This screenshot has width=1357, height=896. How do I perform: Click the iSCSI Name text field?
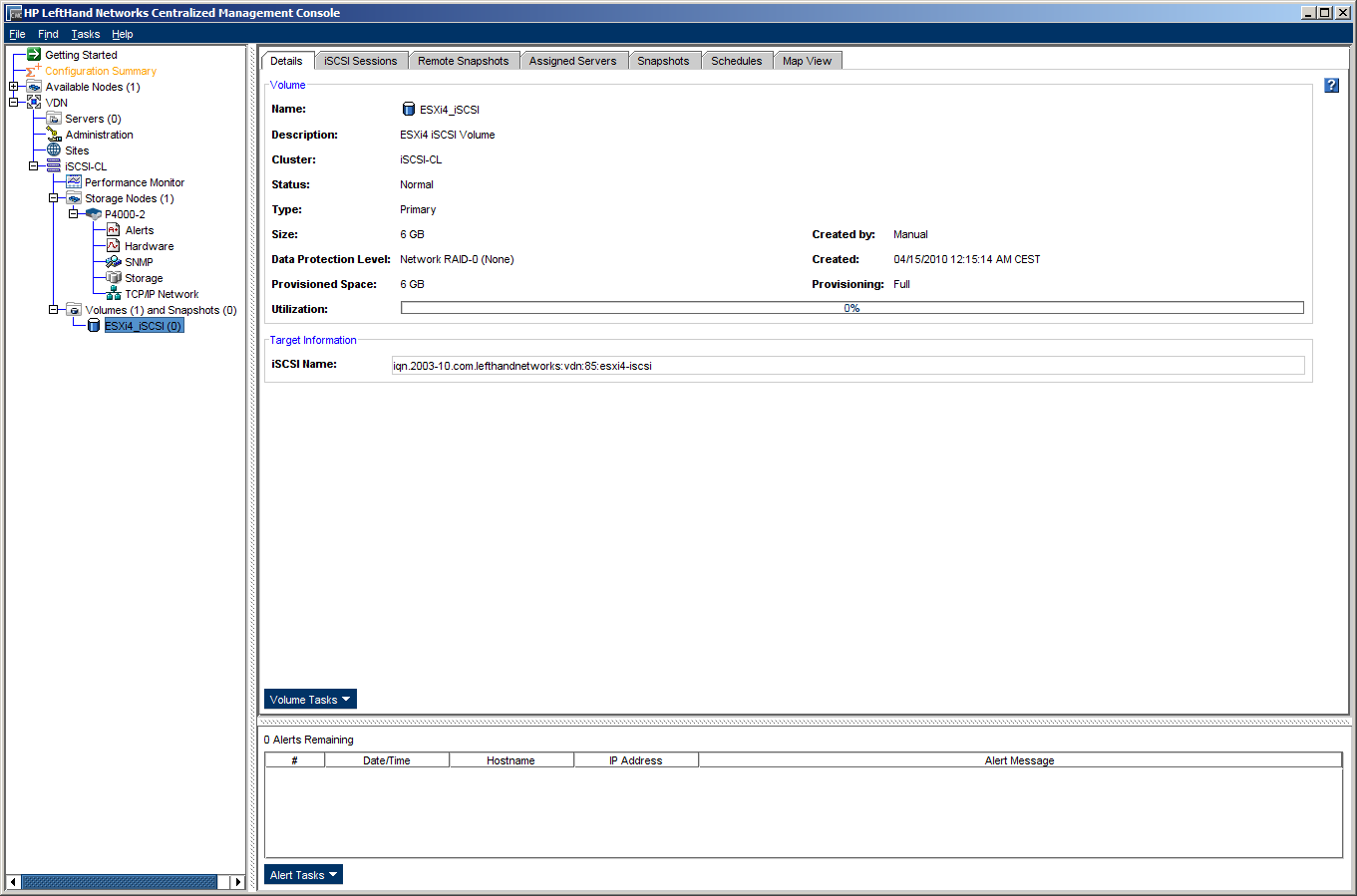[848, 366]
